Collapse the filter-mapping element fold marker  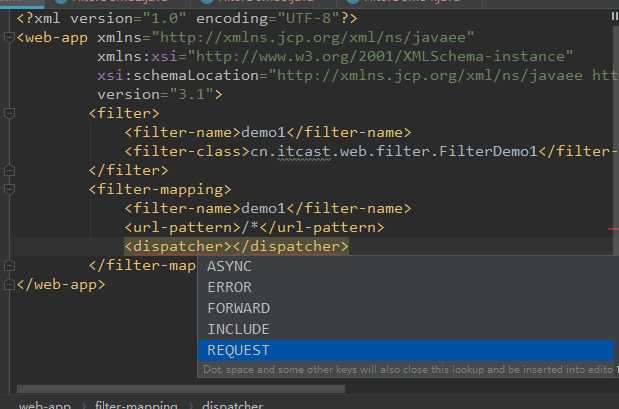point(9,189)
